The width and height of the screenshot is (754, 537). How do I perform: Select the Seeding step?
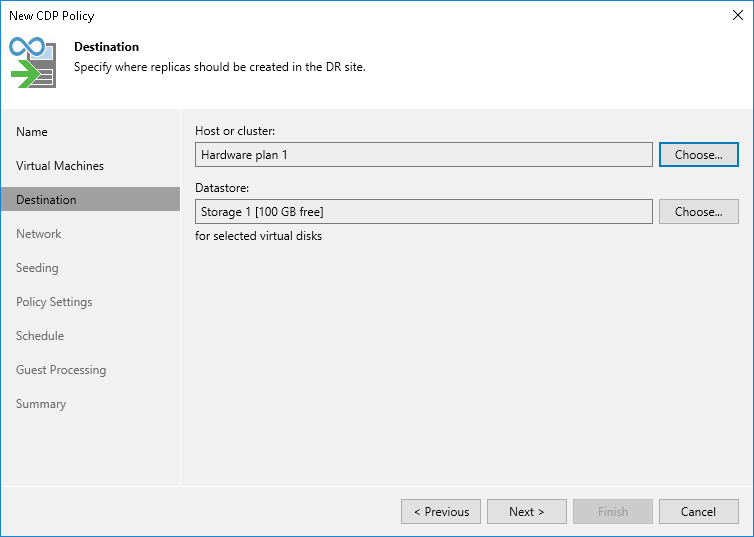pyautogui.click(x=37, y=268)
